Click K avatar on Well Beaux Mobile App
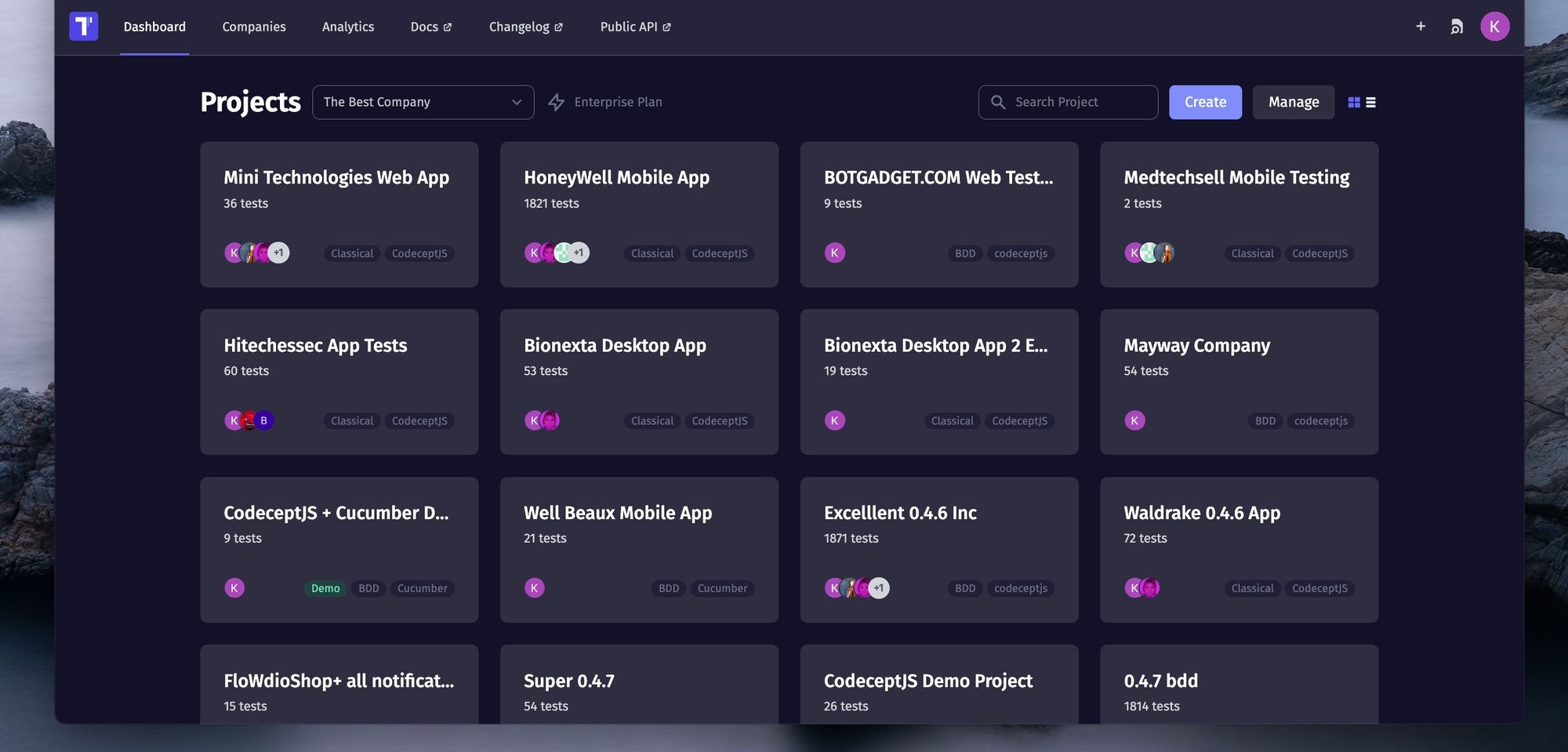This screenshot has height=752, width=1568. [x=535, y=588]
